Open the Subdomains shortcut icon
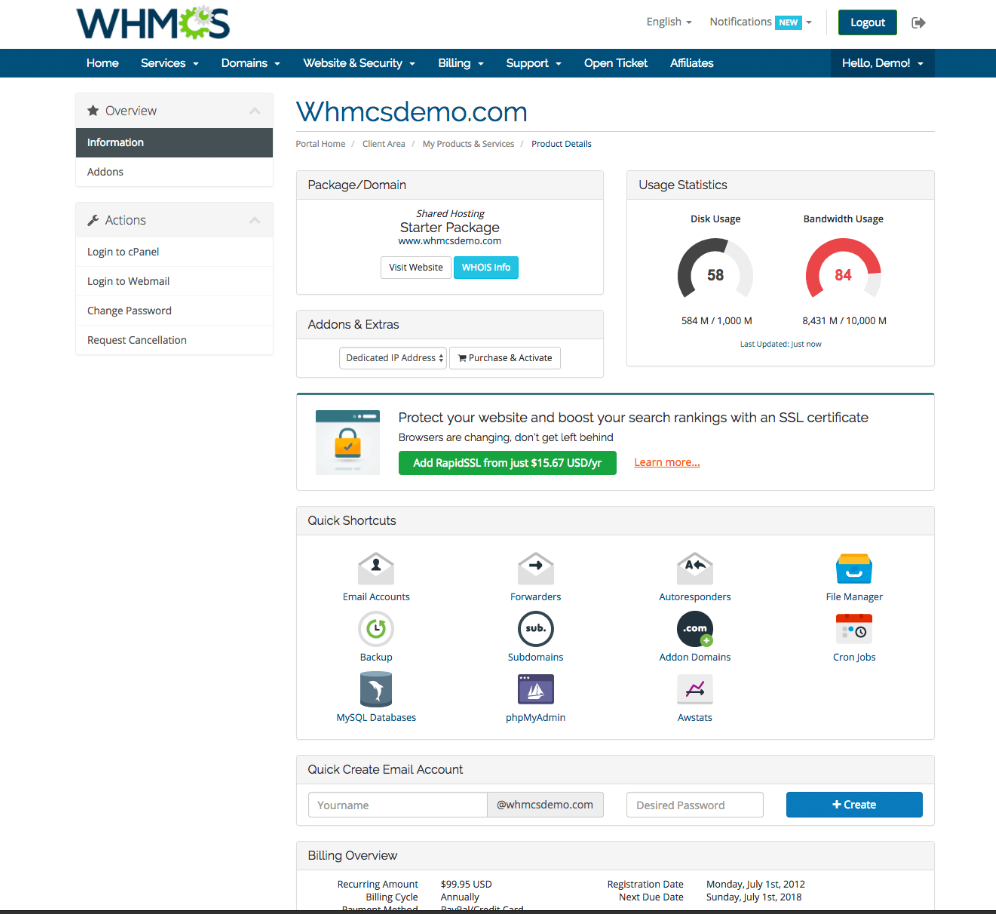This screenshot has width=996, height=914. click(535, 629)
